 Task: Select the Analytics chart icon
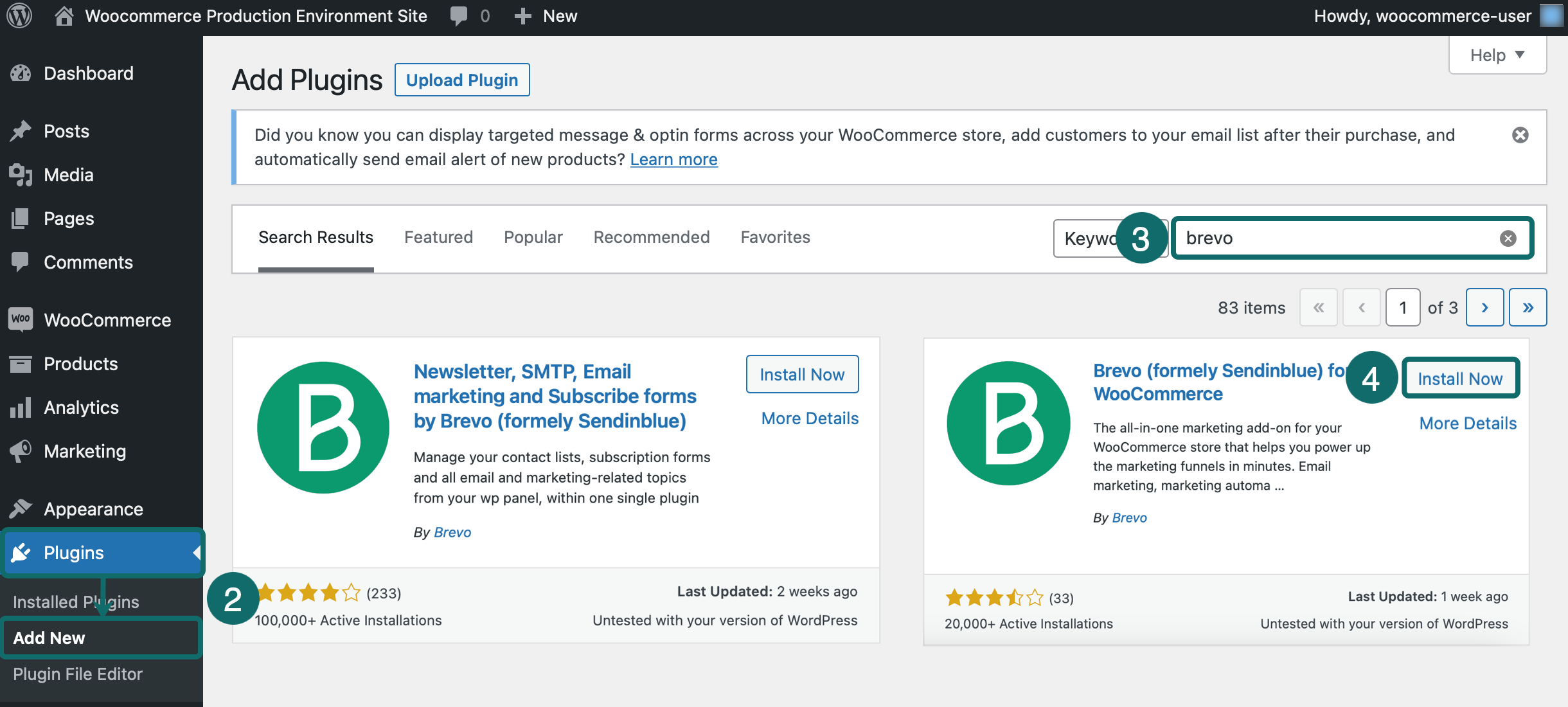point(20,407)
